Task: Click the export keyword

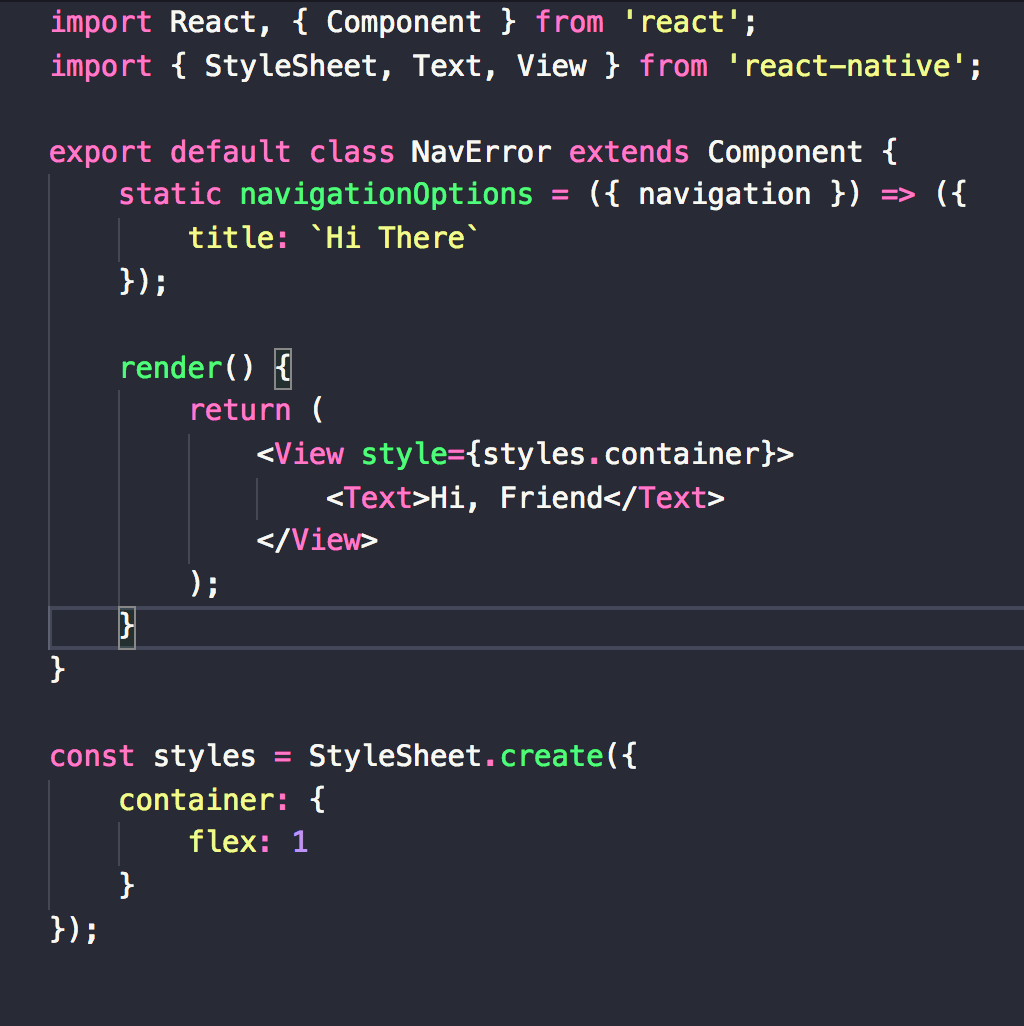Action: [x=100, y=152]
